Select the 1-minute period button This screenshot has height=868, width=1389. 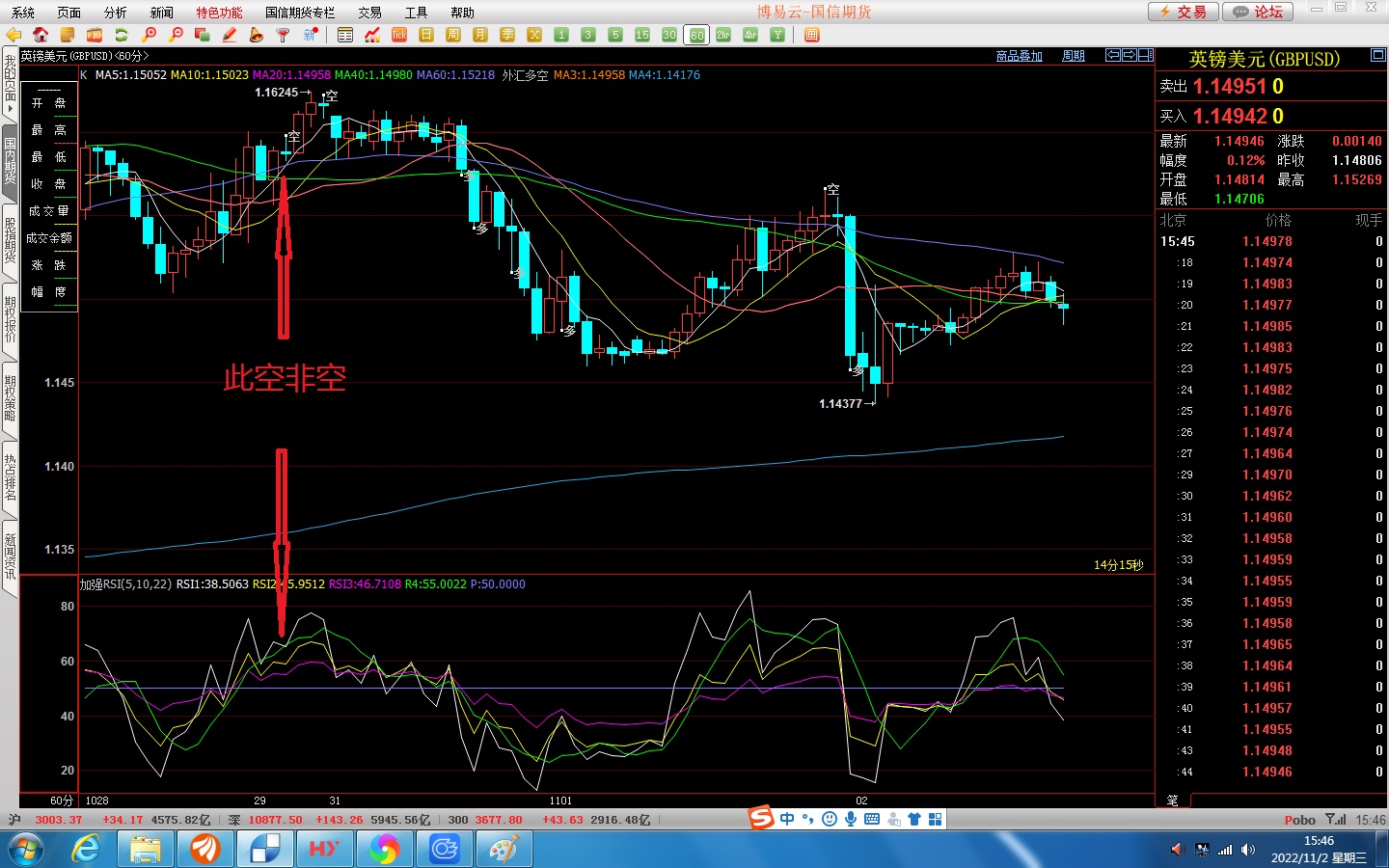click(x=561, y=35)
